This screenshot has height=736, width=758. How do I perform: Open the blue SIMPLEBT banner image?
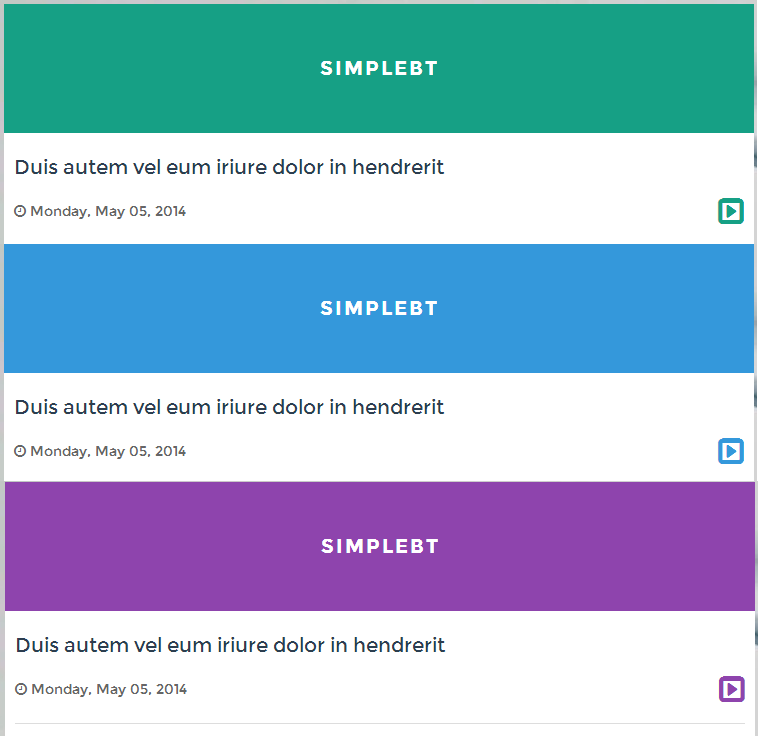pos(379,309)
